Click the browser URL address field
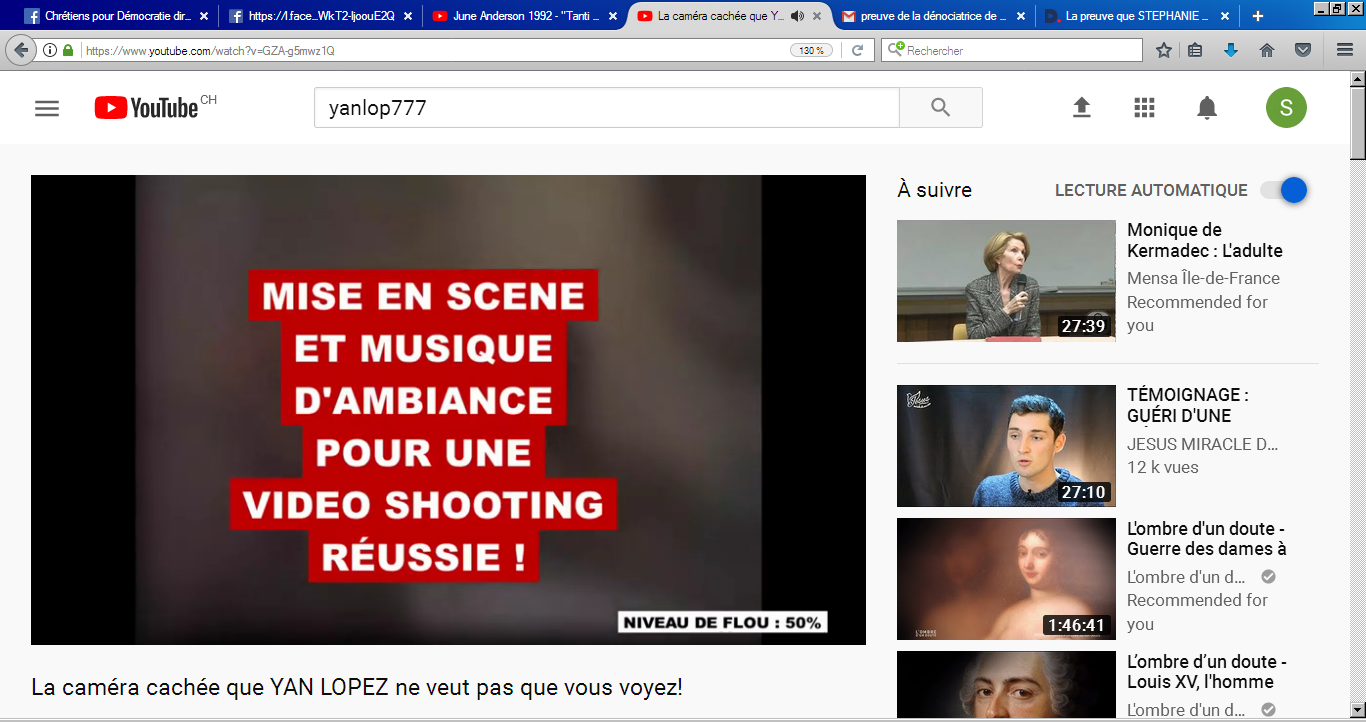The height and width of the screenshot is (722, 1366). coord(435,50)
